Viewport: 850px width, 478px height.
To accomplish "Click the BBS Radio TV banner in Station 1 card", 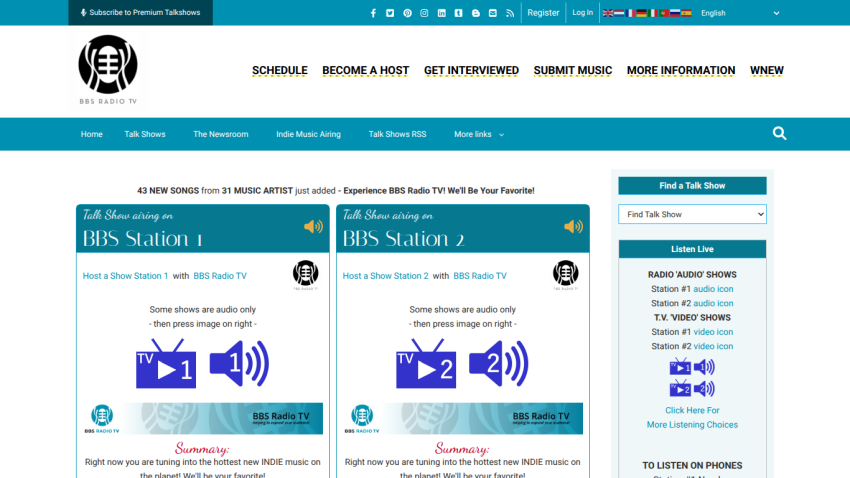I will click(x=203, y=418).
